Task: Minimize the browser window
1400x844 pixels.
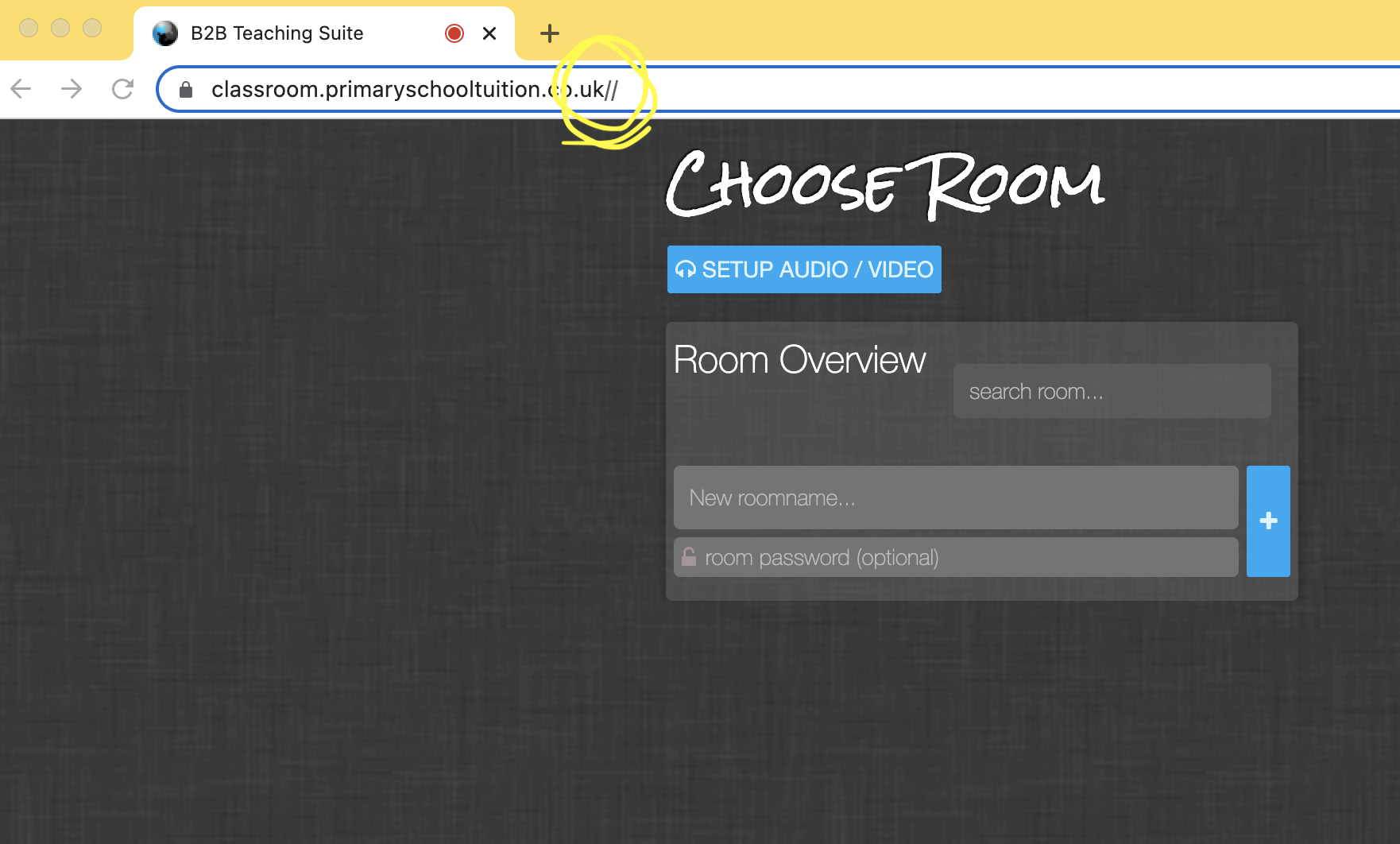Action: pos(60,28)
